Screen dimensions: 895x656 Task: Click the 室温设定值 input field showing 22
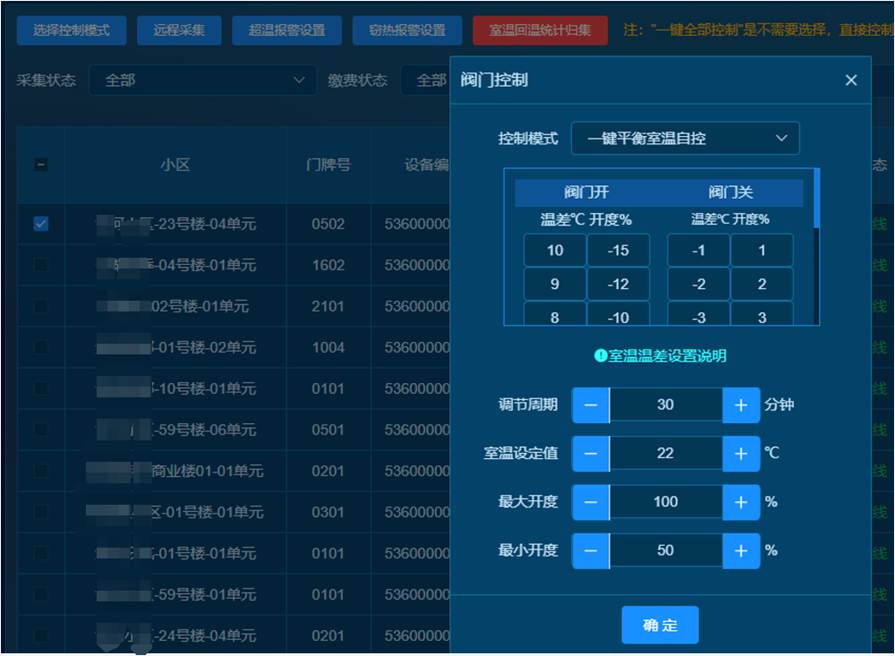point(665,453)
